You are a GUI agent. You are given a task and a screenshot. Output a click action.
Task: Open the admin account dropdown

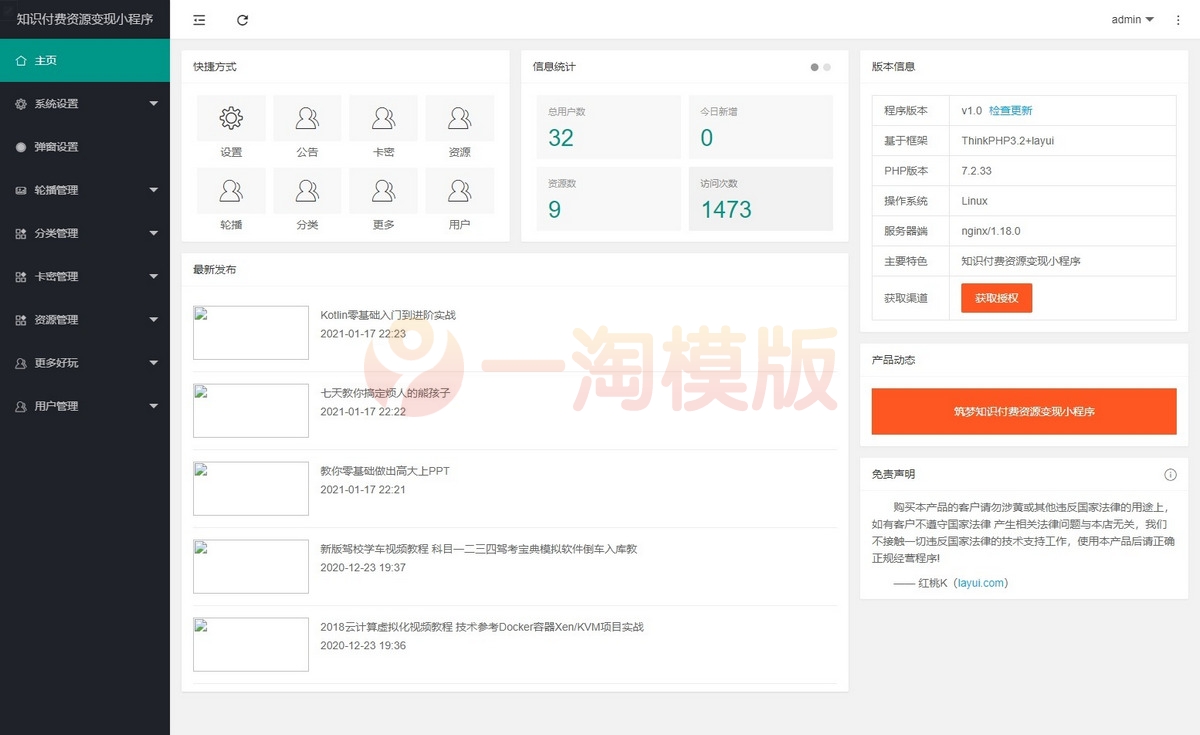[1131, 19]
